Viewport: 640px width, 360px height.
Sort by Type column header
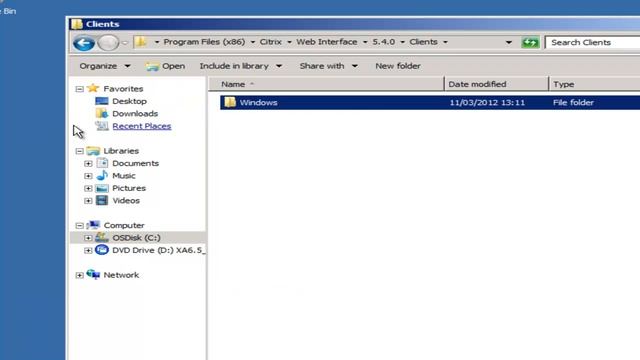[595, 84]
